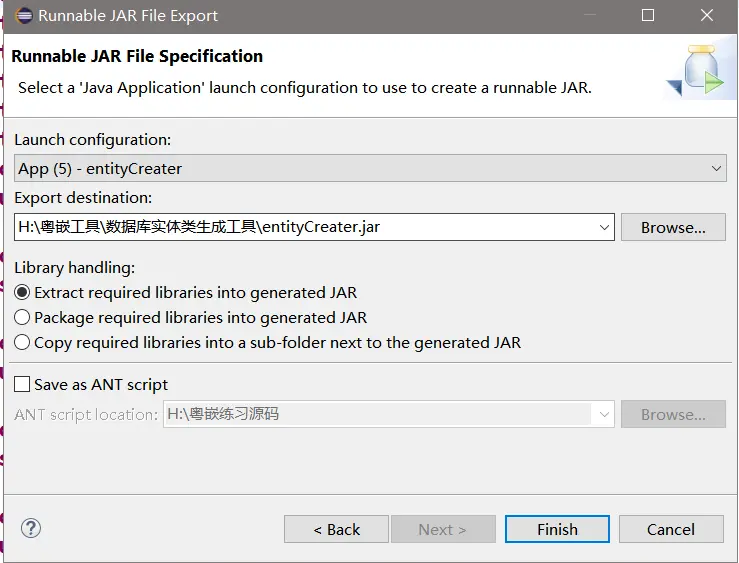The height and width of the screenshot is (563, 739).
Task: Cancel the JAR export dialog
Action: point(670,529)
